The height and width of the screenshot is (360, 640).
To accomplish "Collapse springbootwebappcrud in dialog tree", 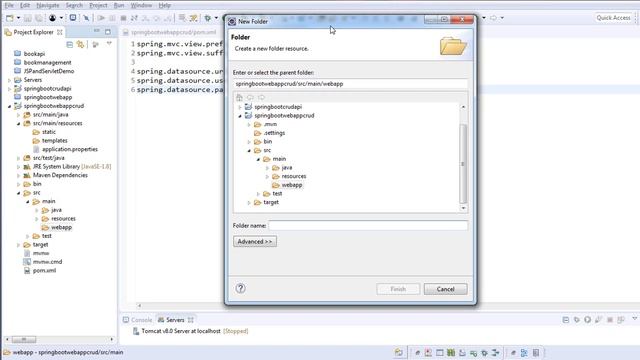I will click(x=240, y=116).
